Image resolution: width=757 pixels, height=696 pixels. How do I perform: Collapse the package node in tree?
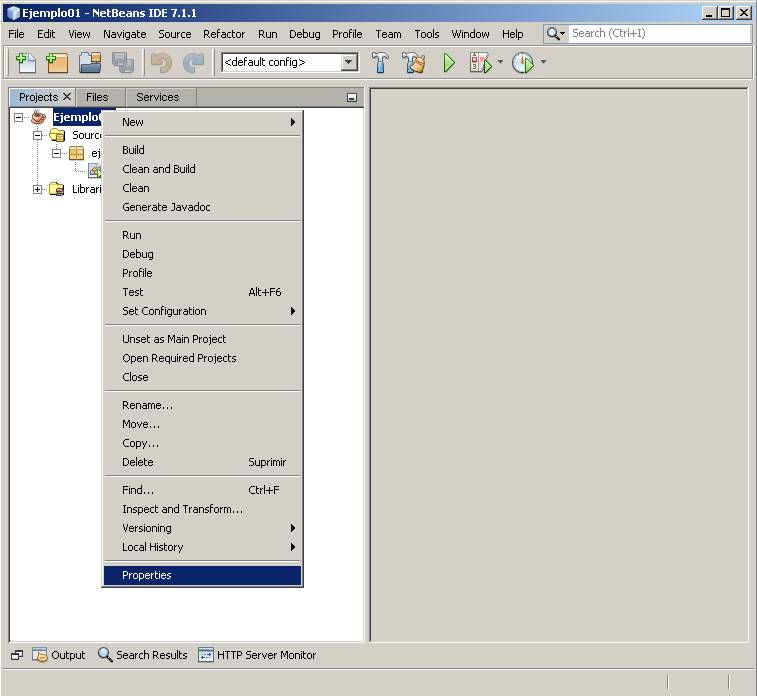[56, 153]
